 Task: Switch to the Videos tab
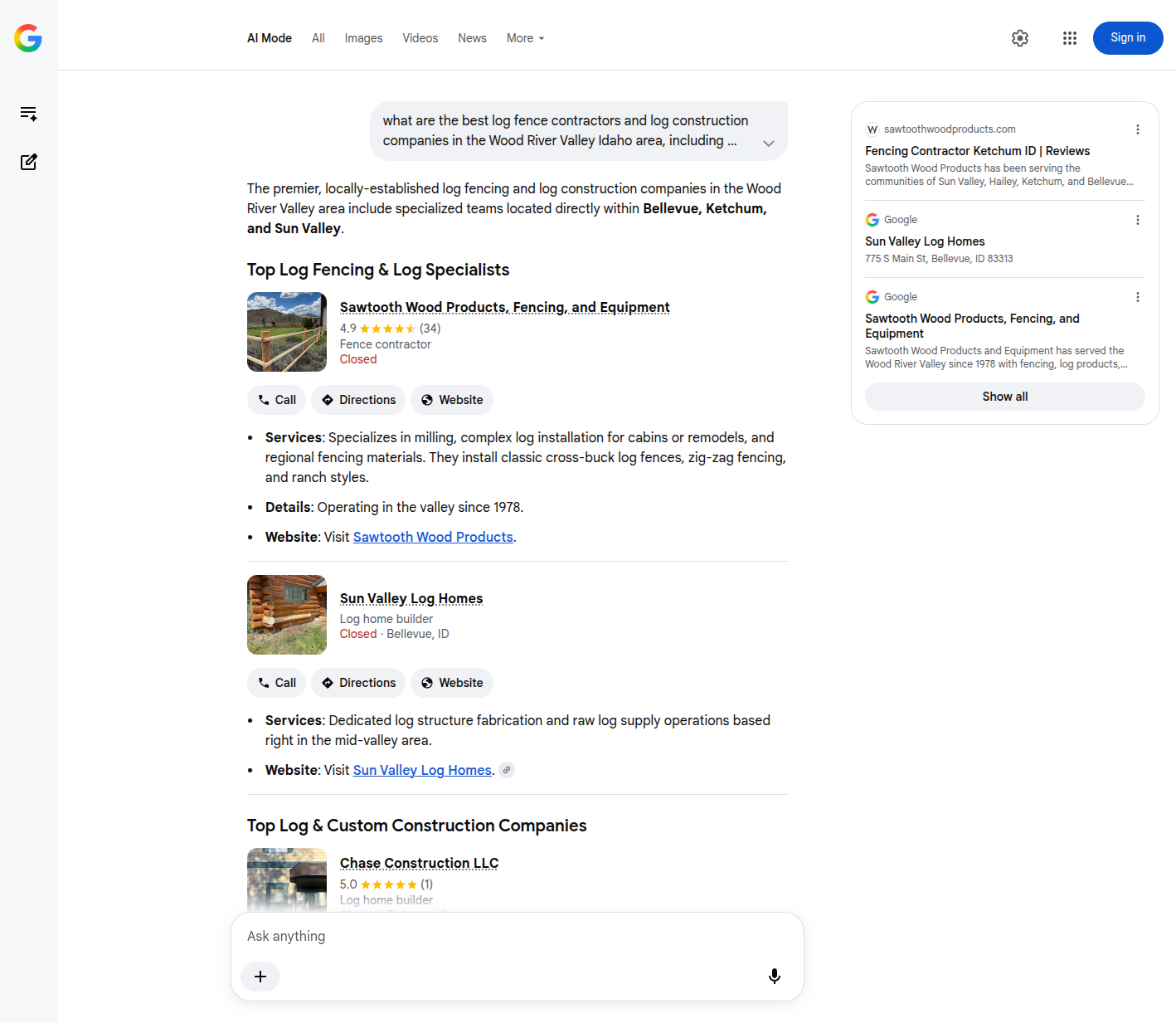click(x=420, y=38)
